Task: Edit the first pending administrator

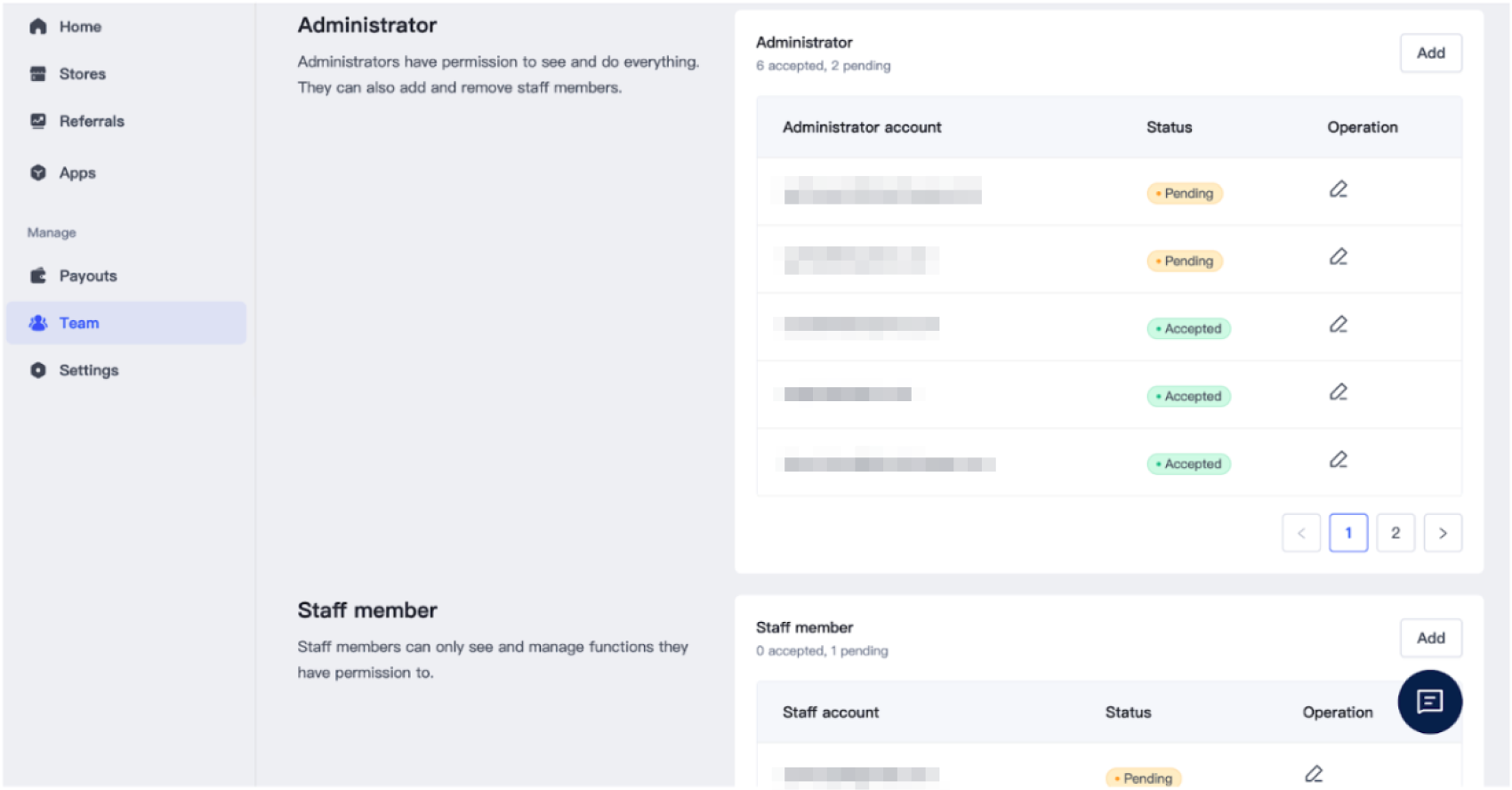Action: tap(1338, 189)
